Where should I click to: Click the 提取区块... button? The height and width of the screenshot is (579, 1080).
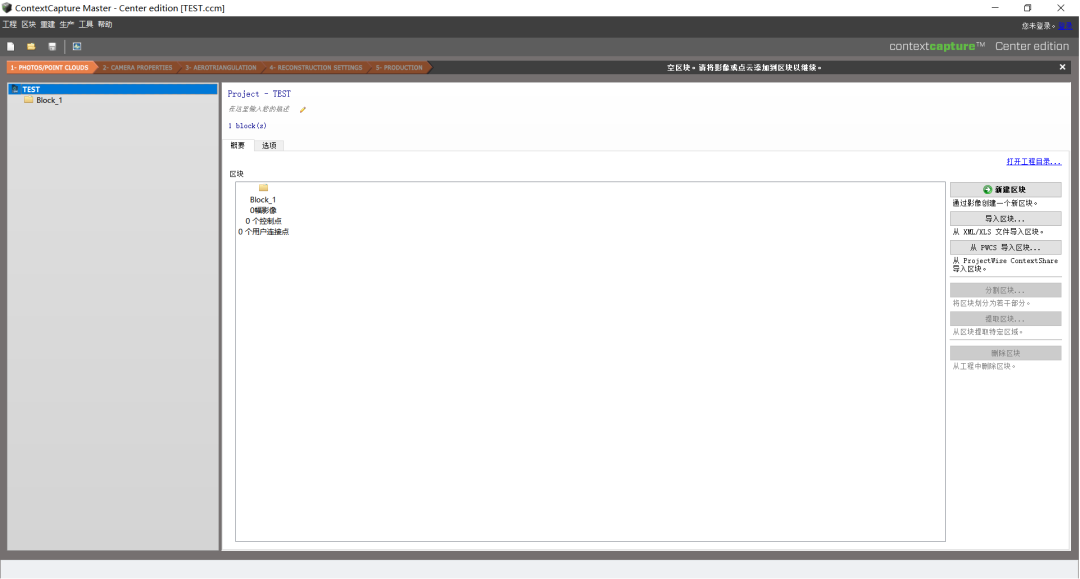1006,319
